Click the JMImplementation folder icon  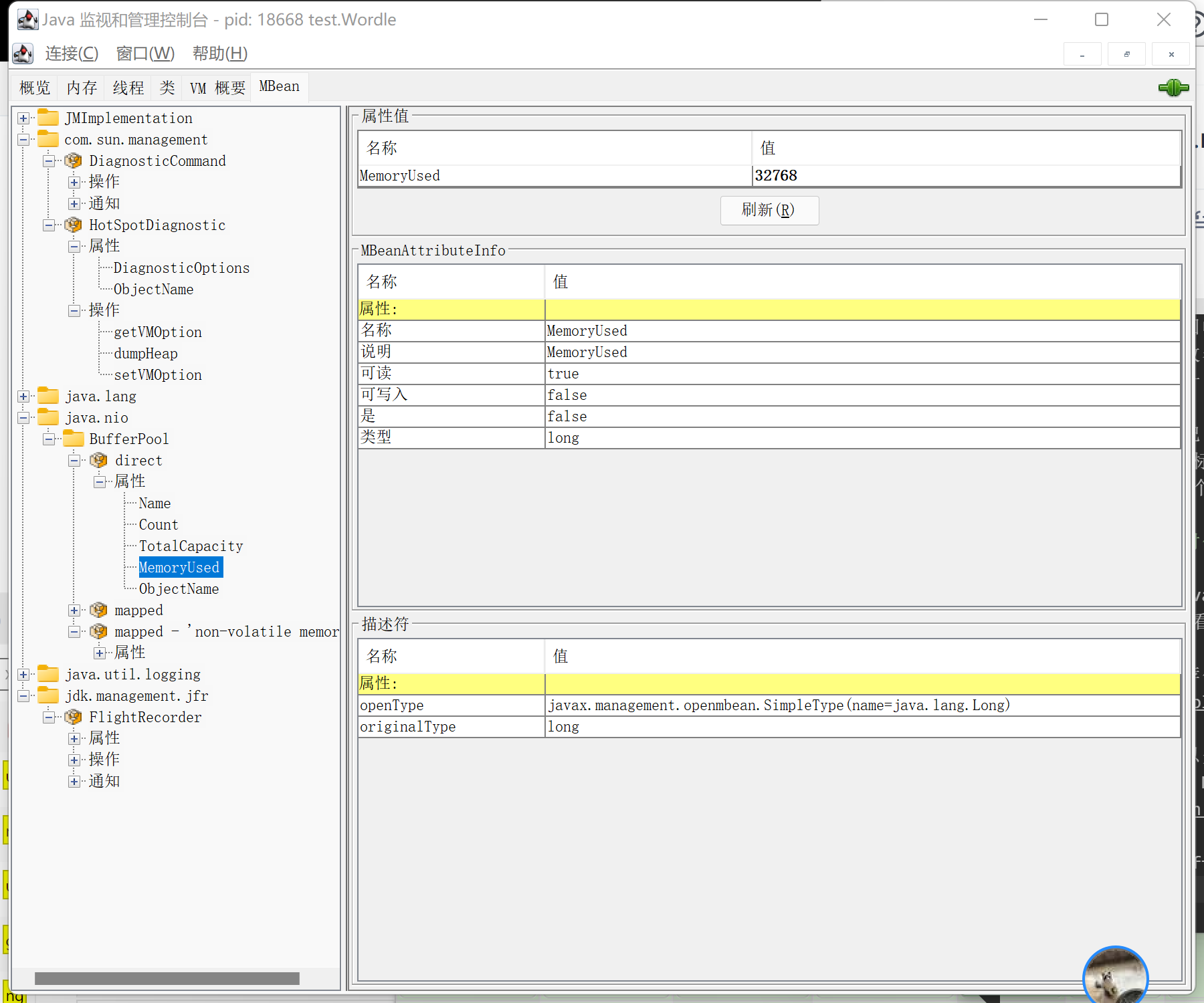coord(48,118)
